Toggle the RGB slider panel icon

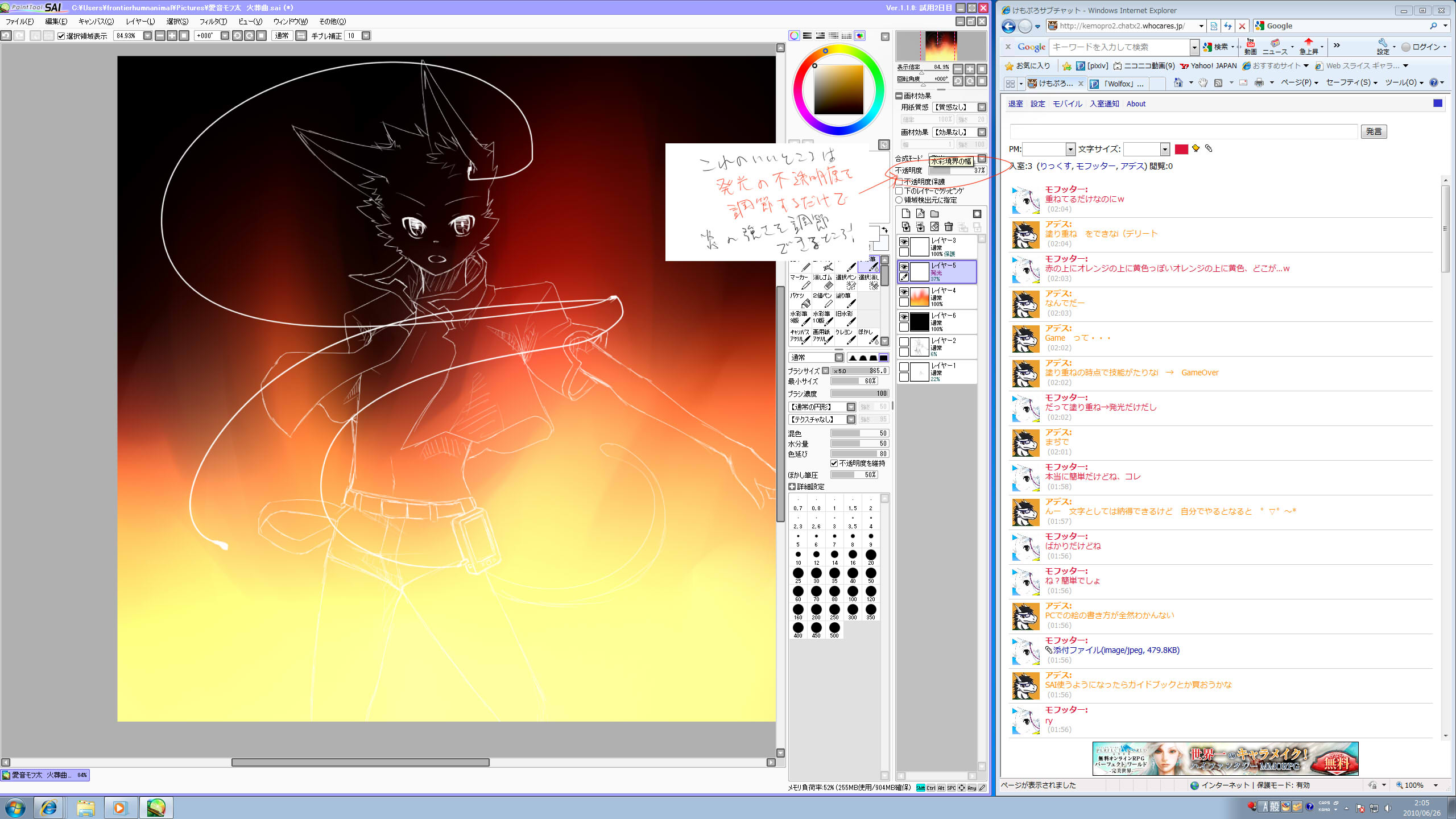[807, 35]
